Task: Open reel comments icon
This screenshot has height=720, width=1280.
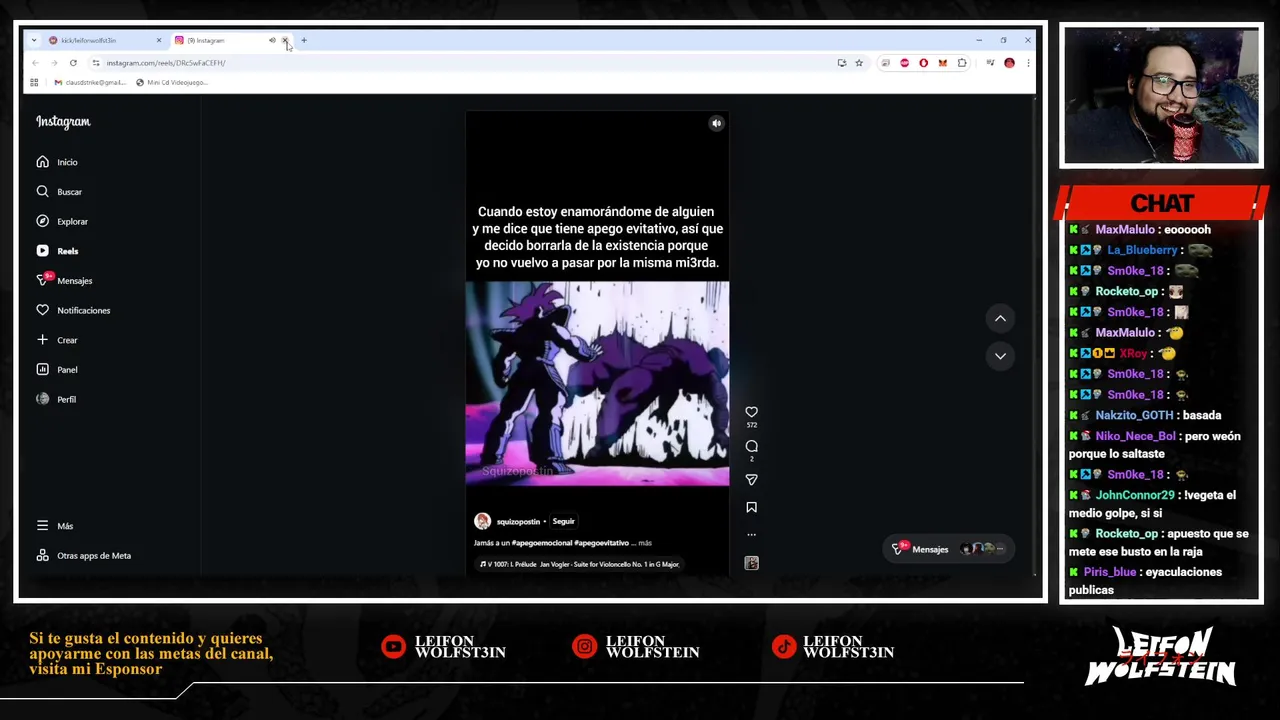Action: [751, 446]
